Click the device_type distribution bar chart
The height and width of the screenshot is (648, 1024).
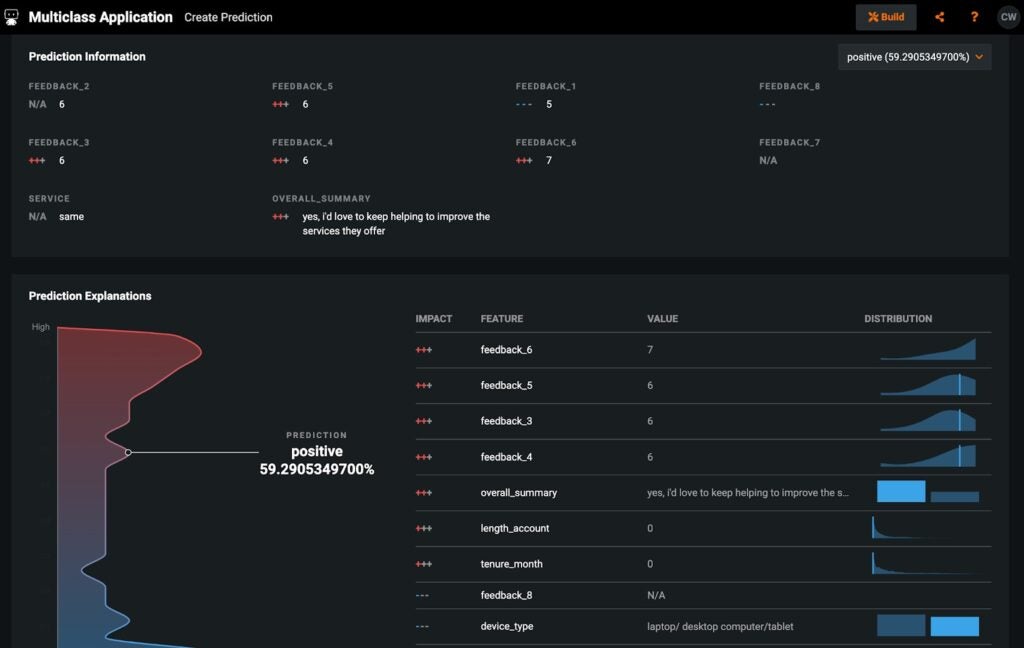pos(927,626)
